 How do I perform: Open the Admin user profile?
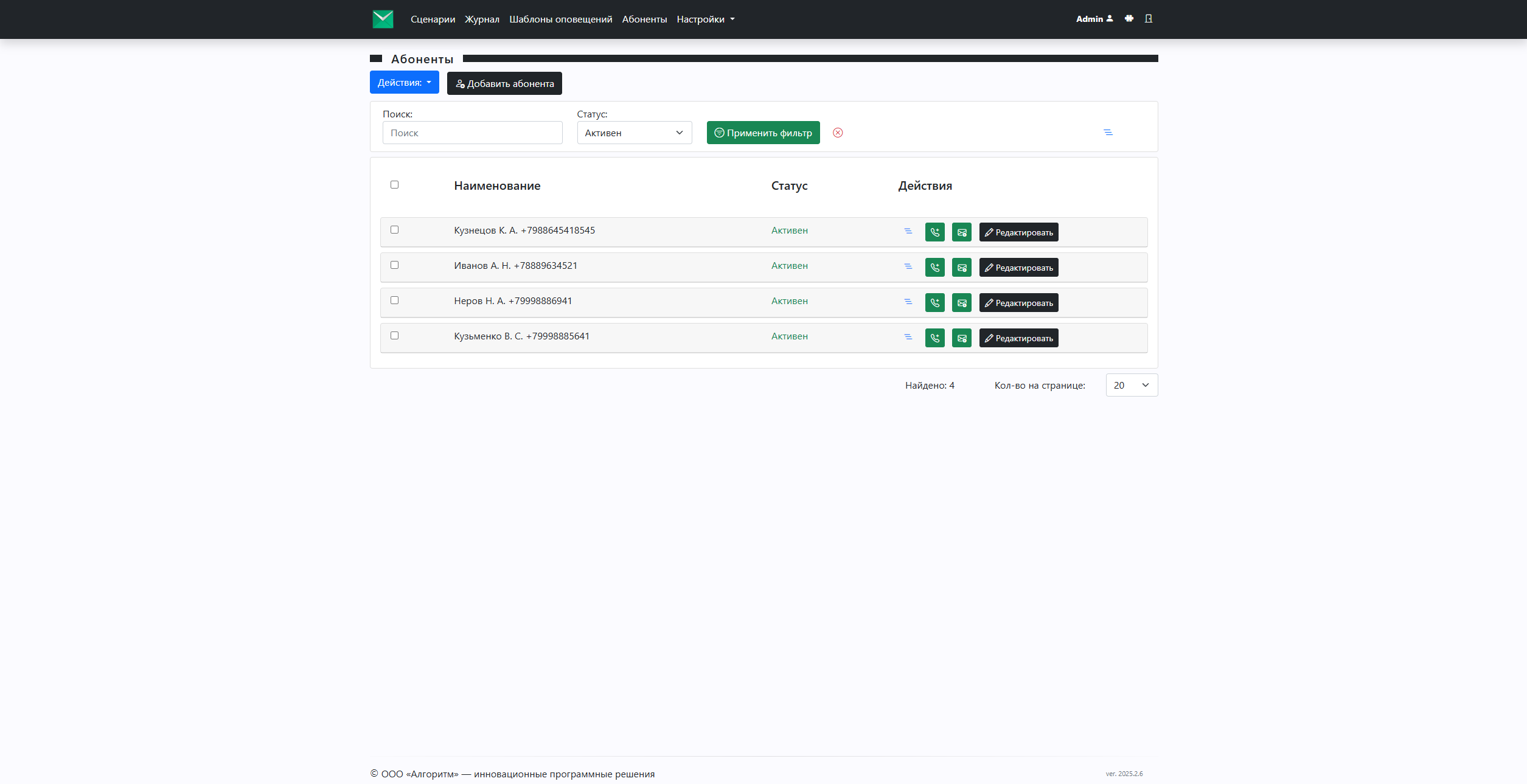pos(1094,19)
